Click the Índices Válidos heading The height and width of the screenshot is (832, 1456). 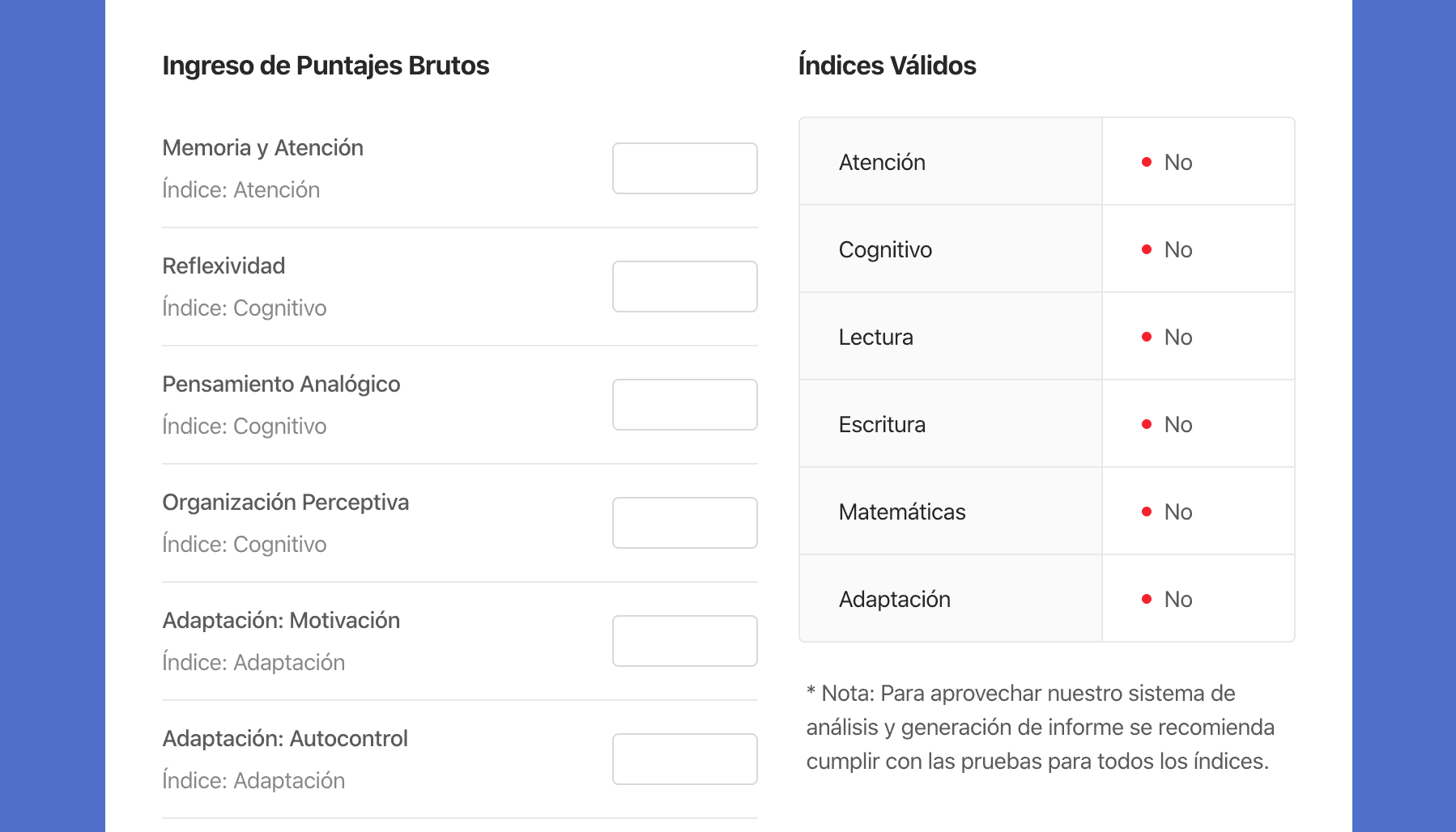887,66
